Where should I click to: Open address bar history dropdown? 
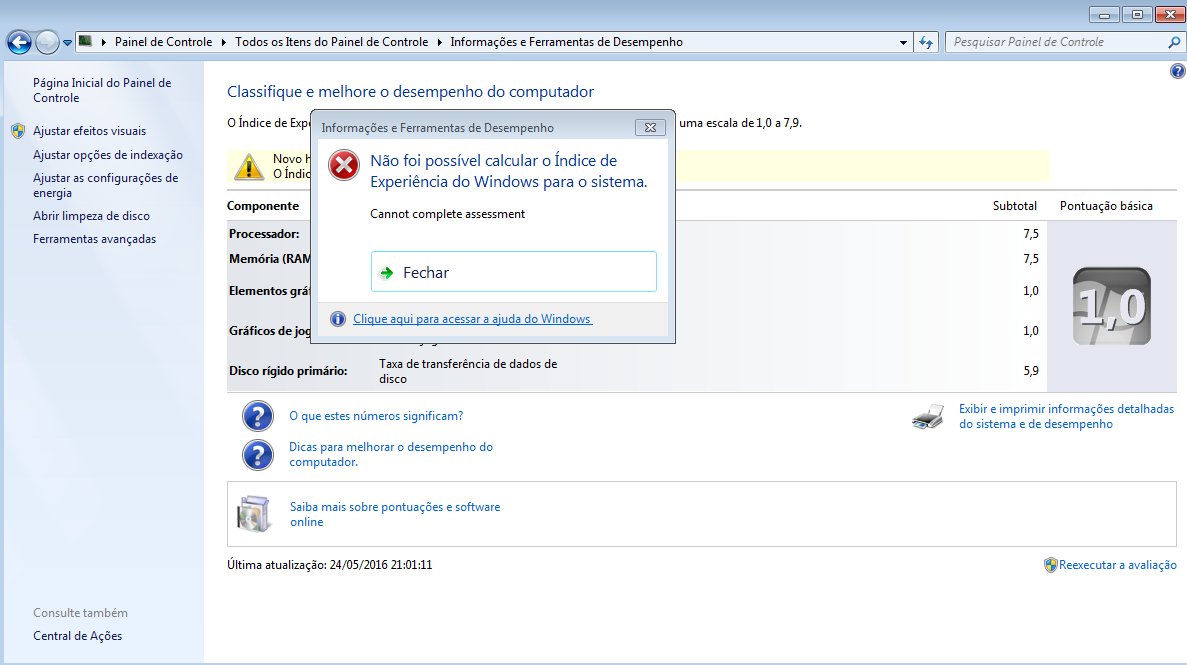click(903, 42)
